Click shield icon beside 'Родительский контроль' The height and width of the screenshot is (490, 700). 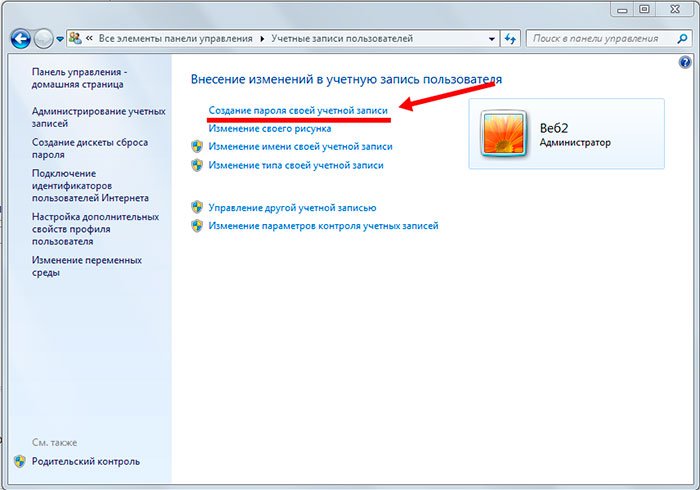click(x=20, y=461)
